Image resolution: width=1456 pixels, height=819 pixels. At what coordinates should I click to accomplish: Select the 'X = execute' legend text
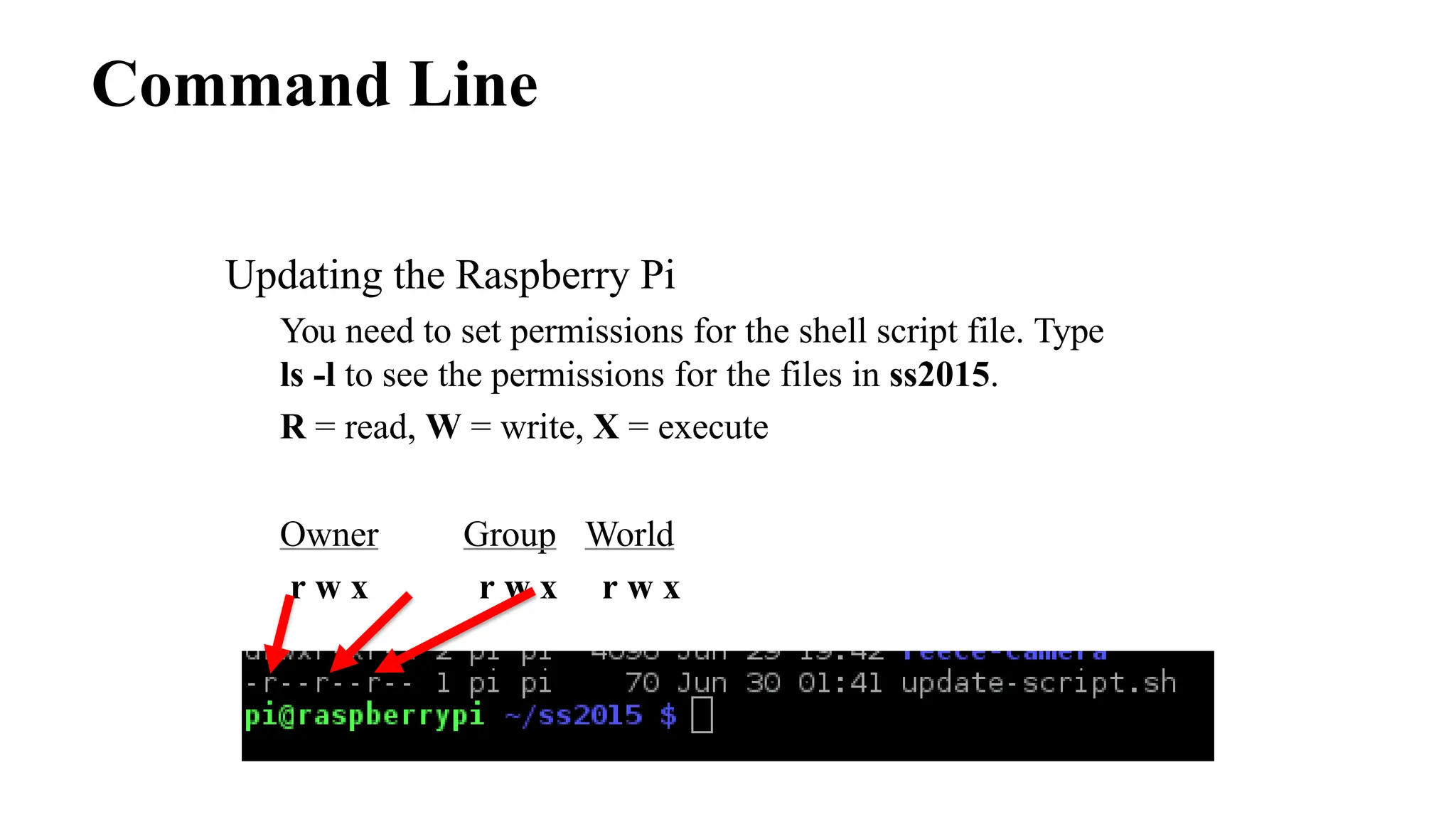(x=681, y=427)
